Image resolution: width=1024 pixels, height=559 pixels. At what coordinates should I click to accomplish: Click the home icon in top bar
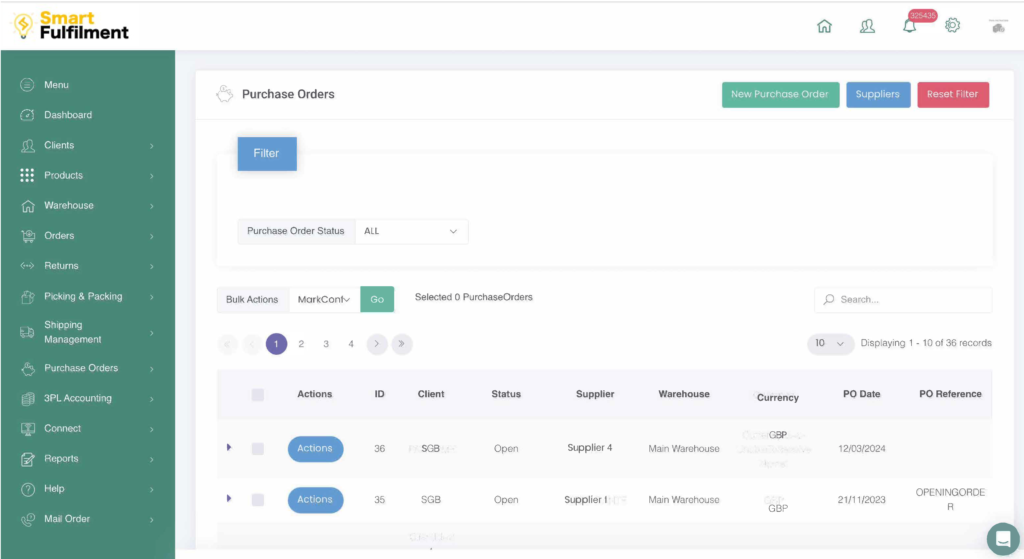pos(824,26)
